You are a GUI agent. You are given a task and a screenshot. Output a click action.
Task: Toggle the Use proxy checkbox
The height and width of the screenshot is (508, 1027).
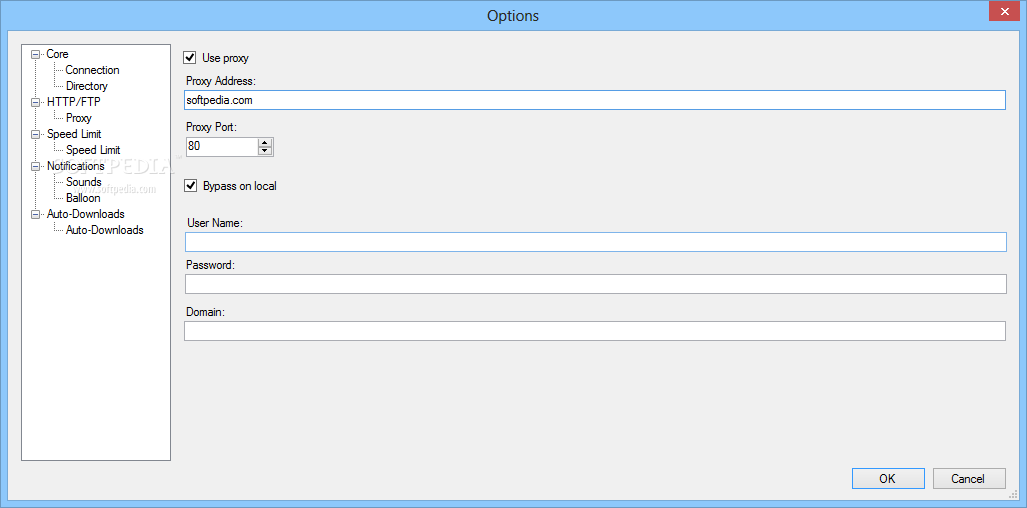click(191, 59)
